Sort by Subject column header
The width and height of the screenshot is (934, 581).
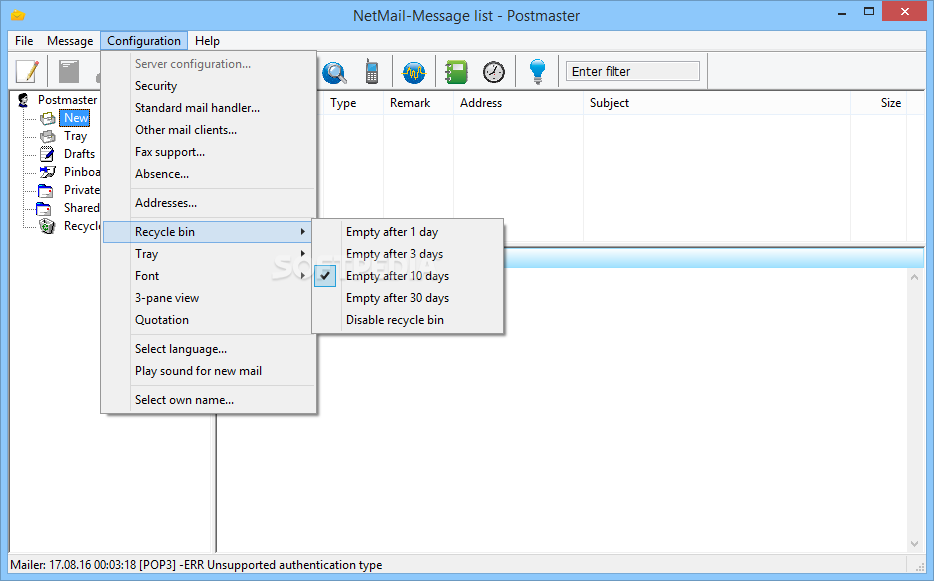point(717,103)
